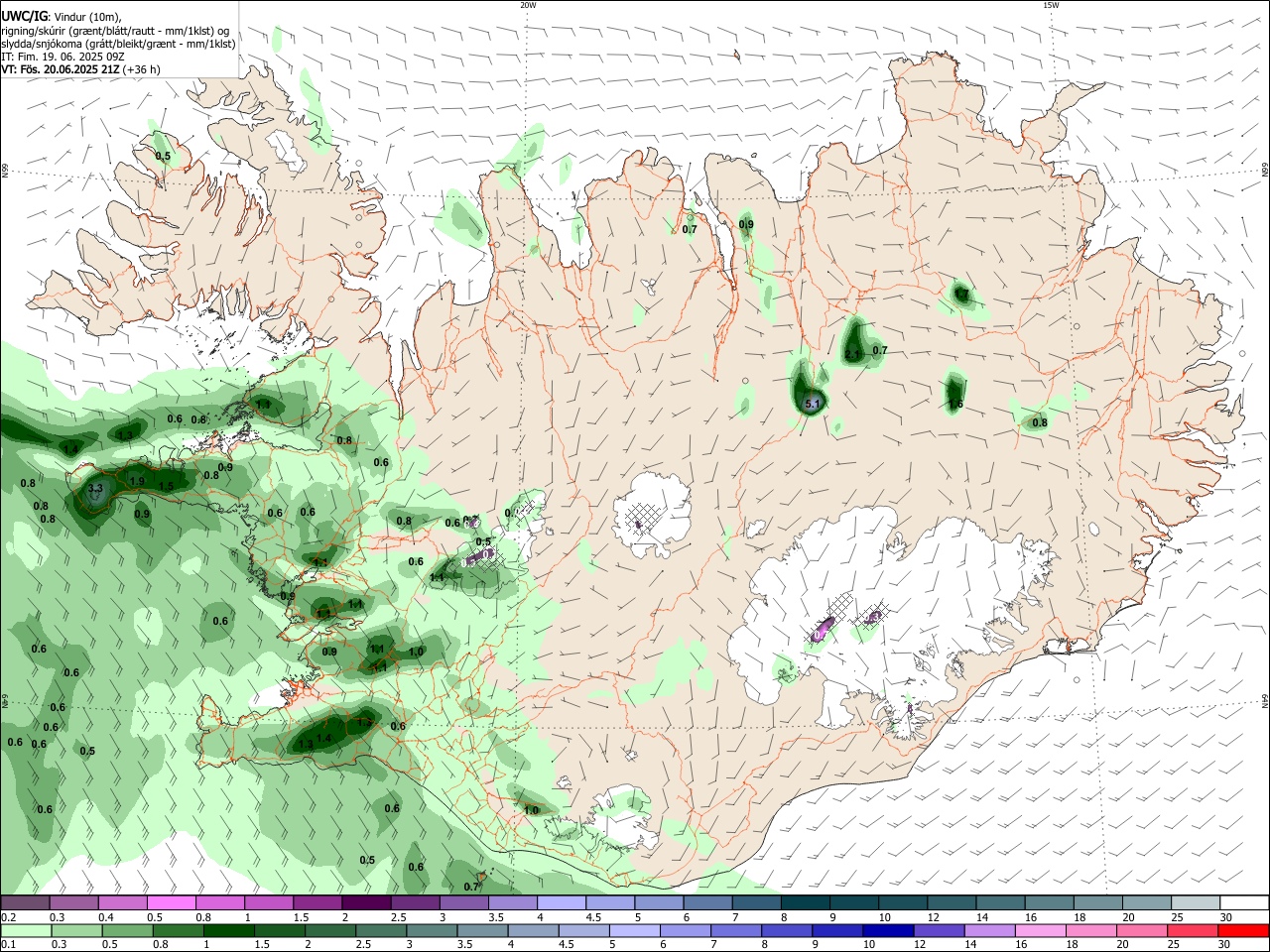This screenshot has width=1270, height=952.
Task: Click the 5.1 precipitation value on the map
Action: 814,404
